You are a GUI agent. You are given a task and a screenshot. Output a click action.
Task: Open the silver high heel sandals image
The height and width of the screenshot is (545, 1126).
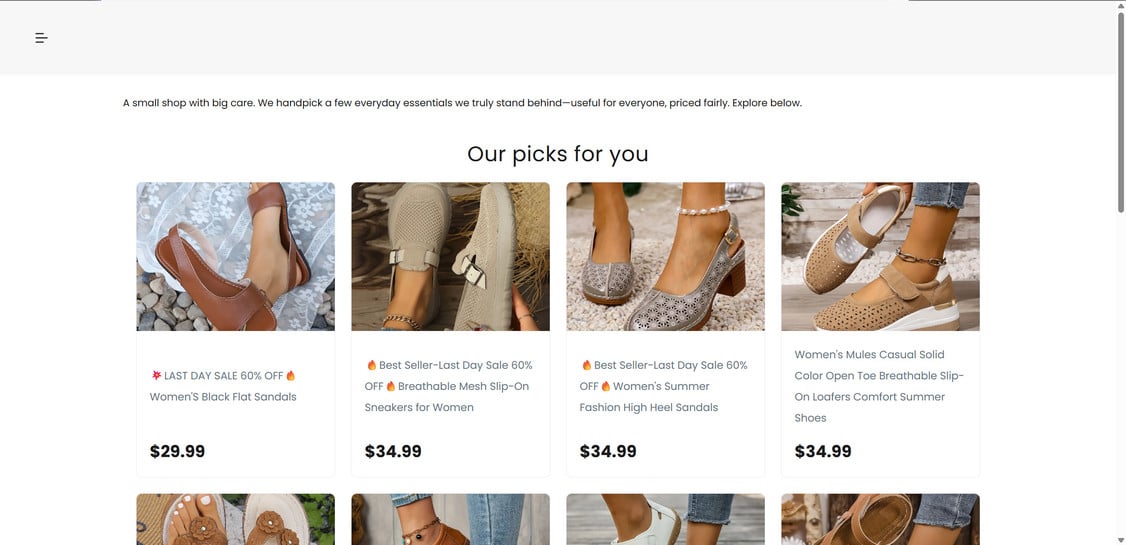click(x=665, y=256)
